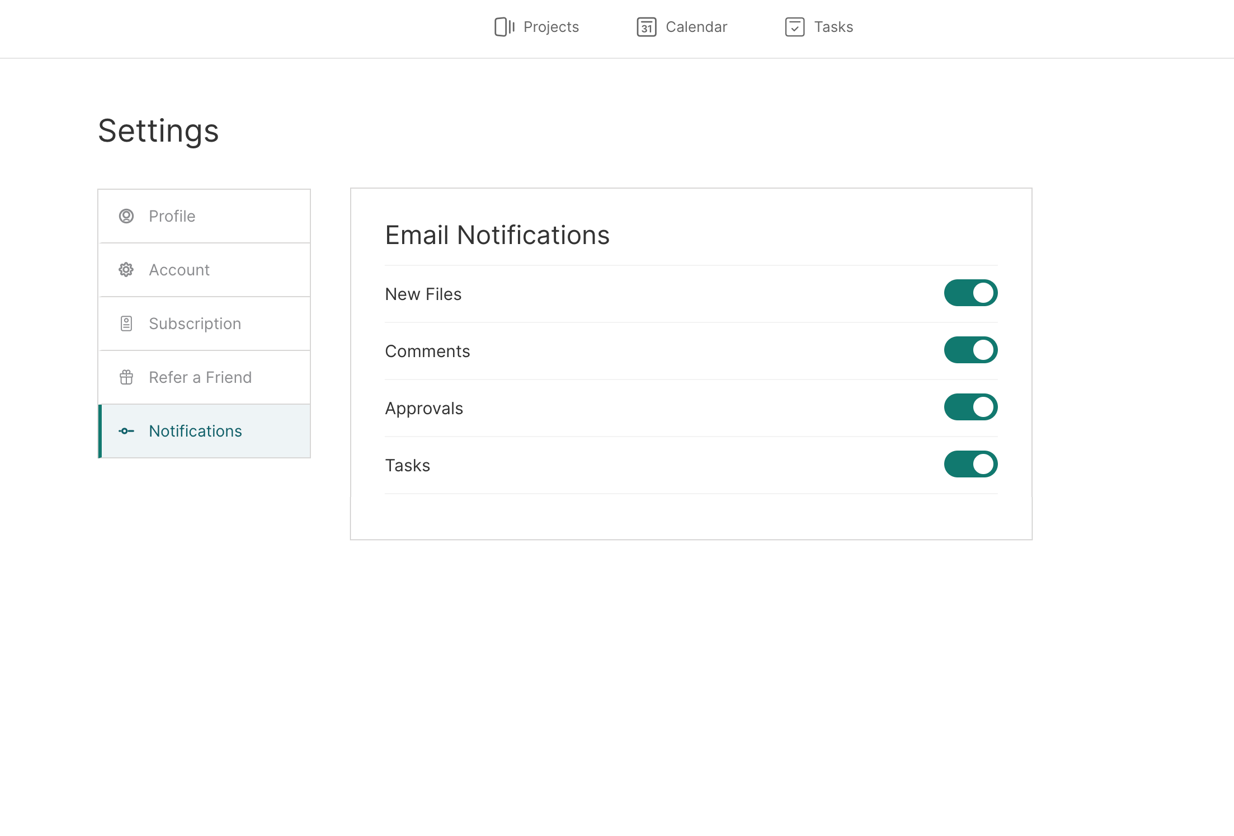
Task: Click the Projects icon in top navigation
Action: [504, 27]
